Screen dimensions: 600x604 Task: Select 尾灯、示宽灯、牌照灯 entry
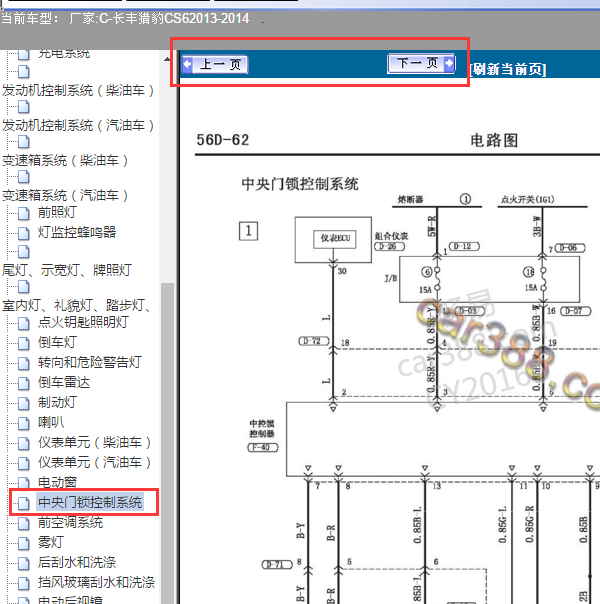click(67, 270)
